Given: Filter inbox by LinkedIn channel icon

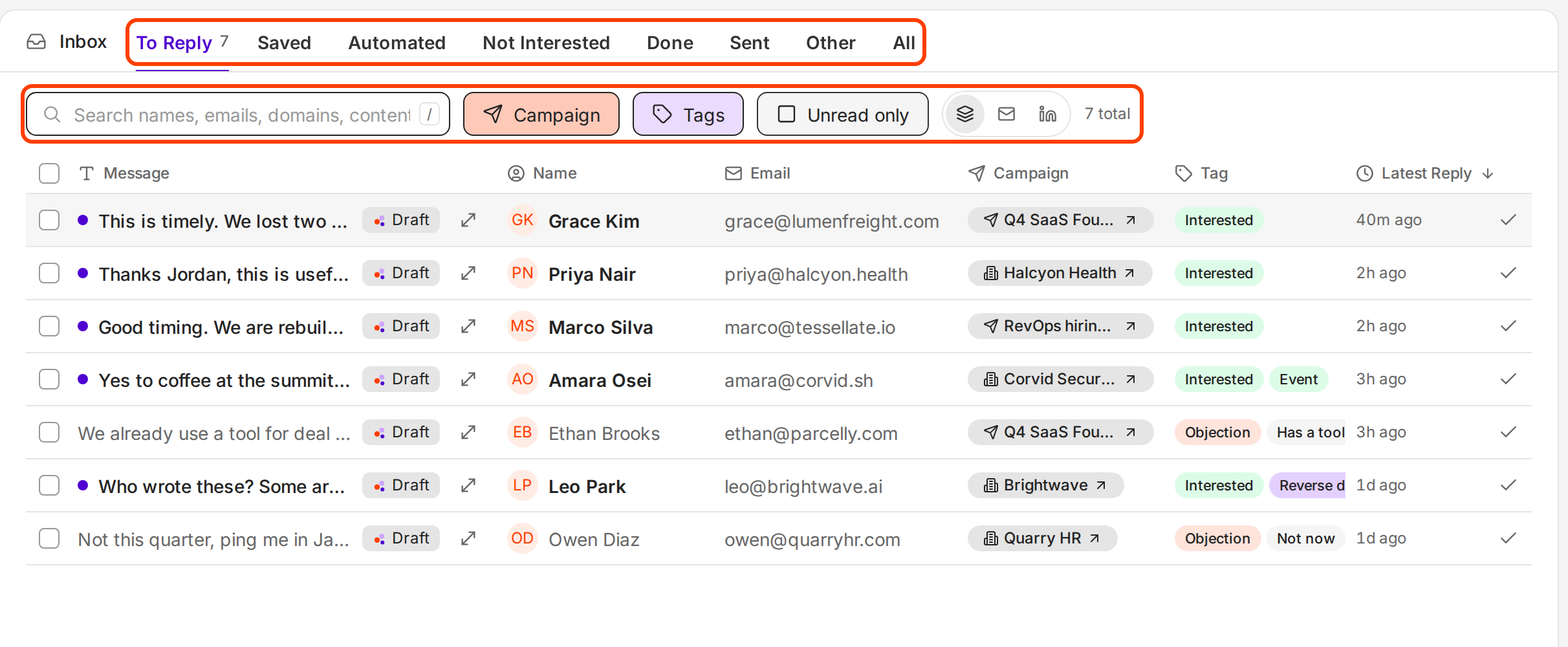Looking at the screenshot, I should click(x=1047, y=114).
